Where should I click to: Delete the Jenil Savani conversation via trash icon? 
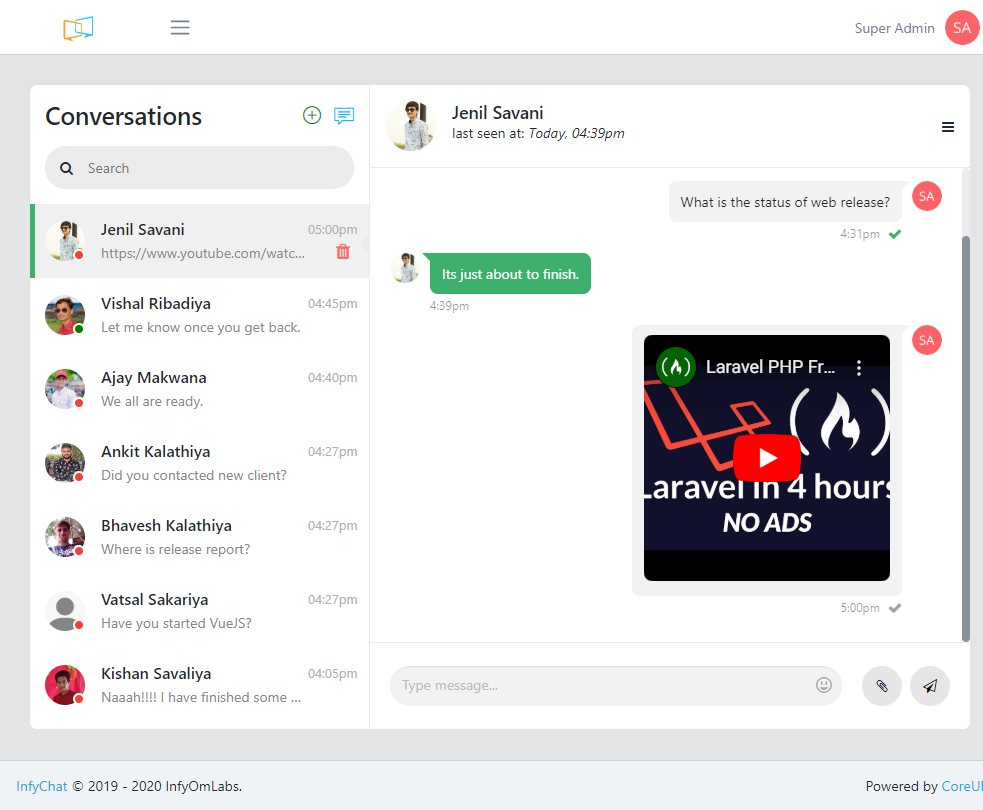point(343,252)
